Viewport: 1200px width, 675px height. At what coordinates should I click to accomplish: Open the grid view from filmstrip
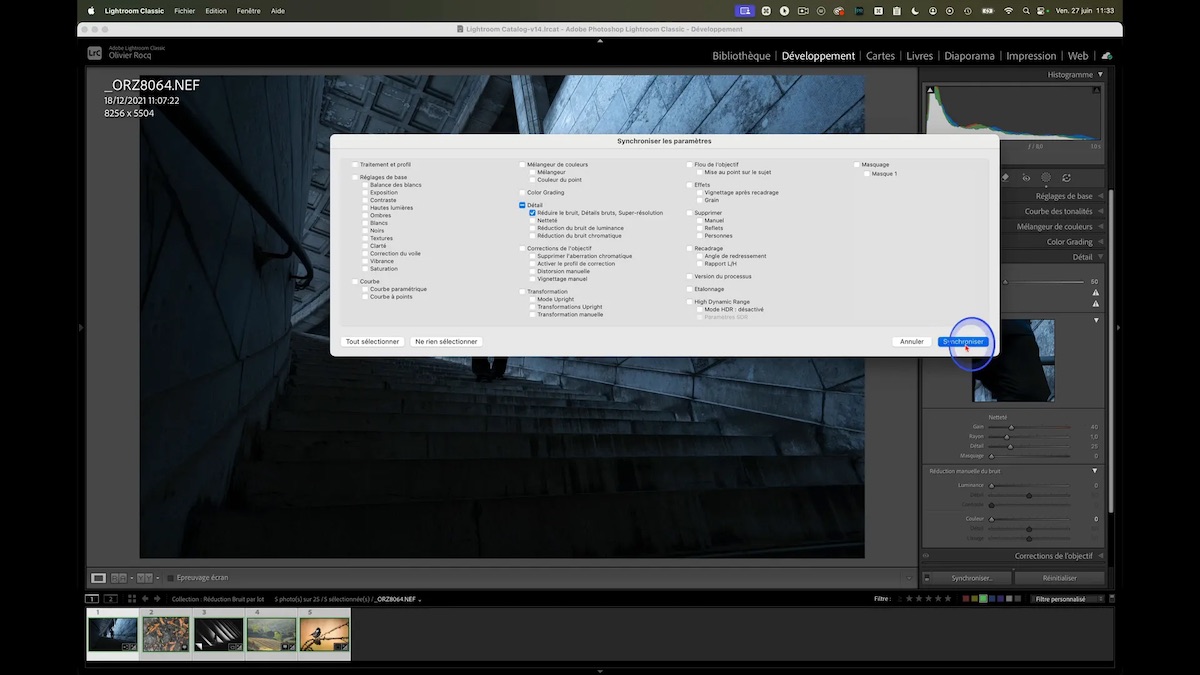pyautogui.click(x=132, y=599)
